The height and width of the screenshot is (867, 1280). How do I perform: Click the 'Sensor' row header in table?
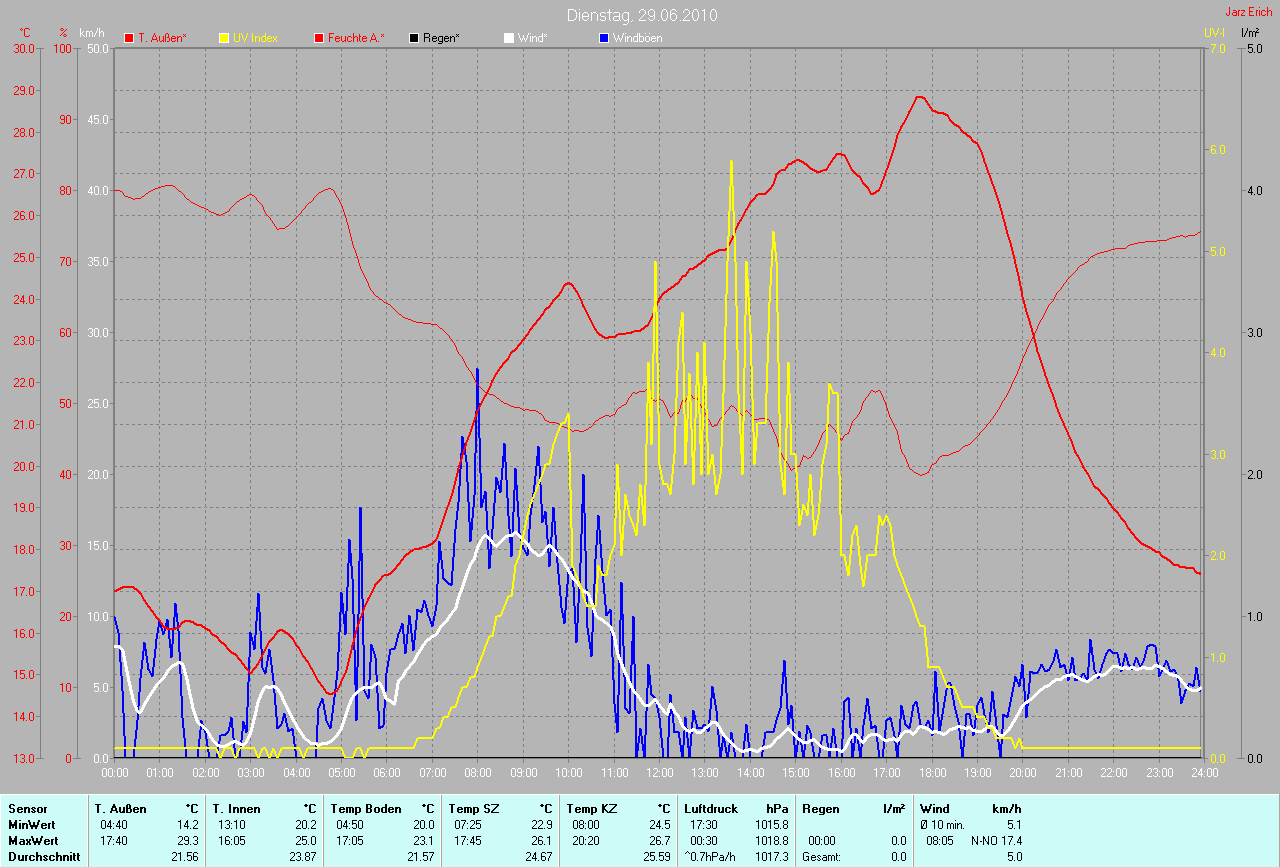(28, 808)
